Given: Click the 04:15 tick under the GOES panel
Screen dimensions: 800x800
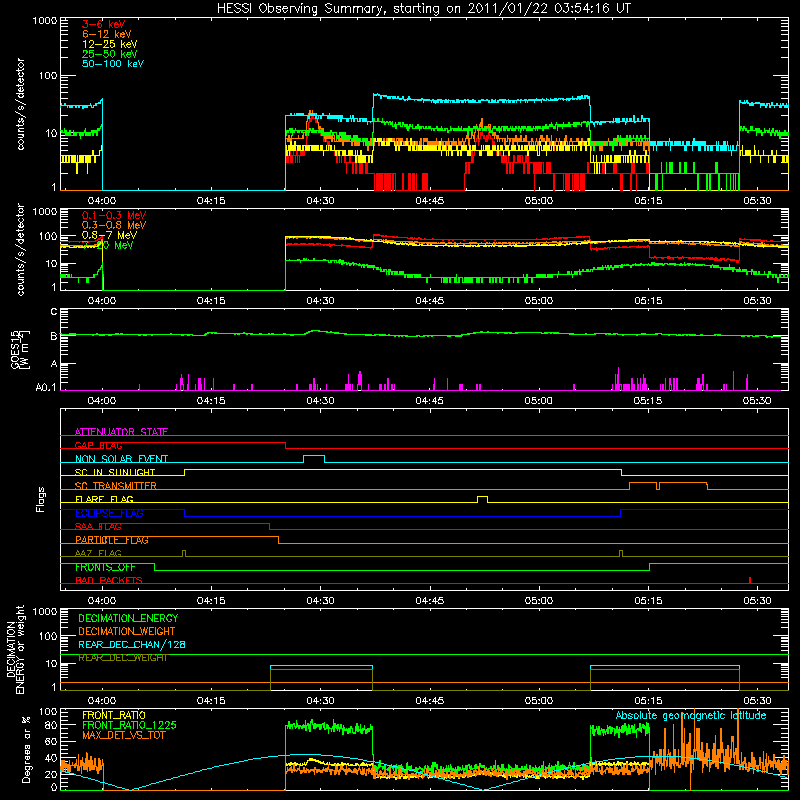Looking at the screenshot, I should (211, 401).
